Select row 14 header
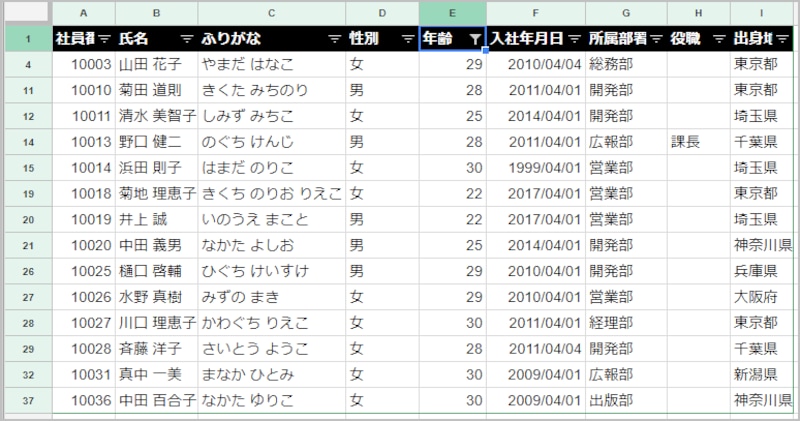800x421 pixels. 29,142
